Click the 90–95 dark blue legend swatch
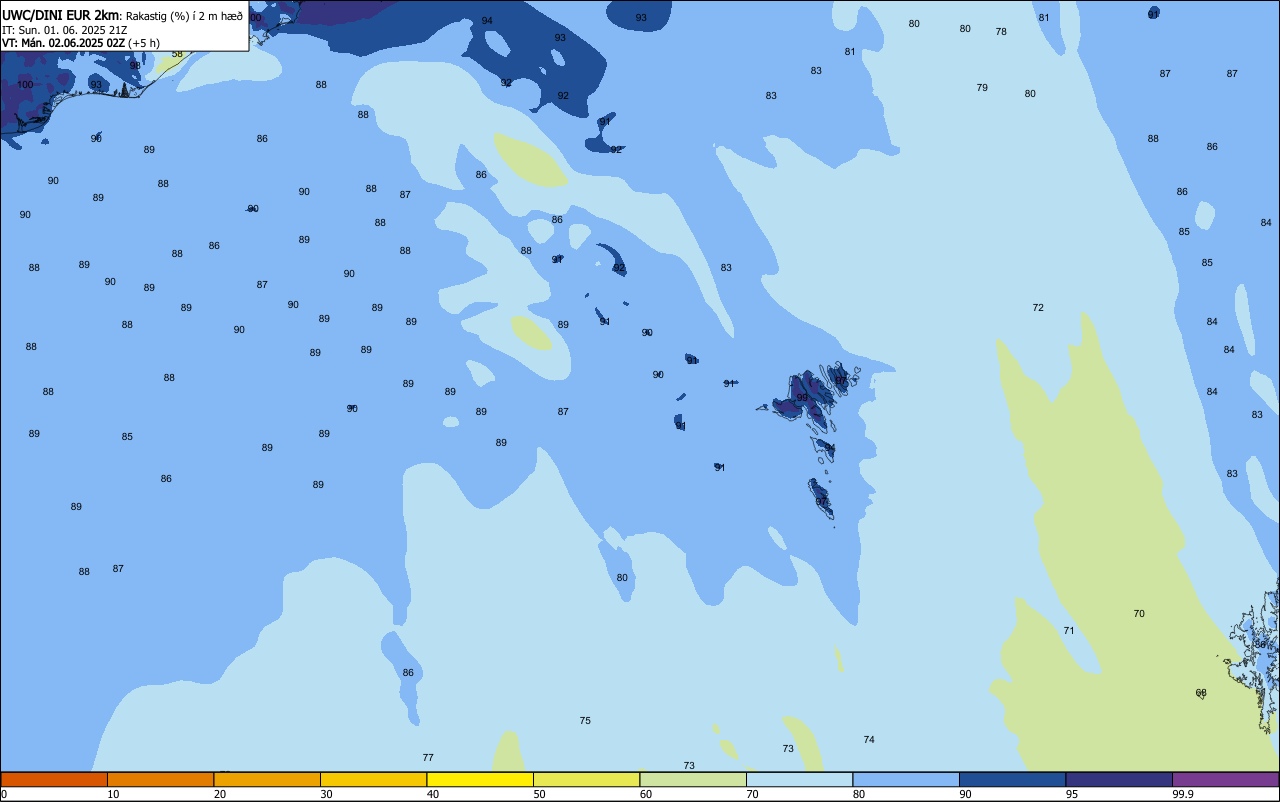This screenshot has height=802, width=1280. [1012, 779]
